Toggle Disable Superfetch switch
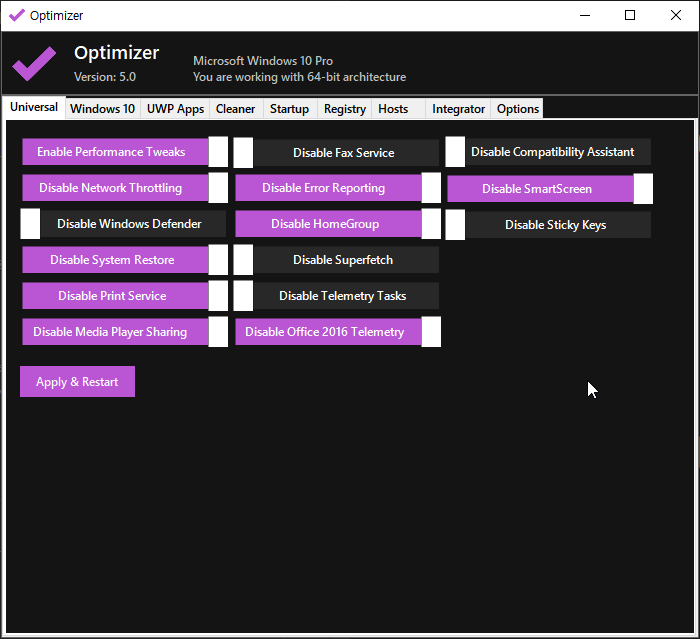 point(336,260)
